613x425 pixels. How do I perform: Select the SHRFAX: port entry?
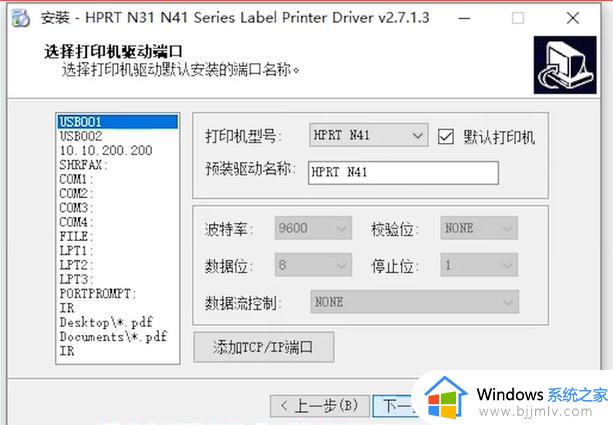[x=118, y=165]
